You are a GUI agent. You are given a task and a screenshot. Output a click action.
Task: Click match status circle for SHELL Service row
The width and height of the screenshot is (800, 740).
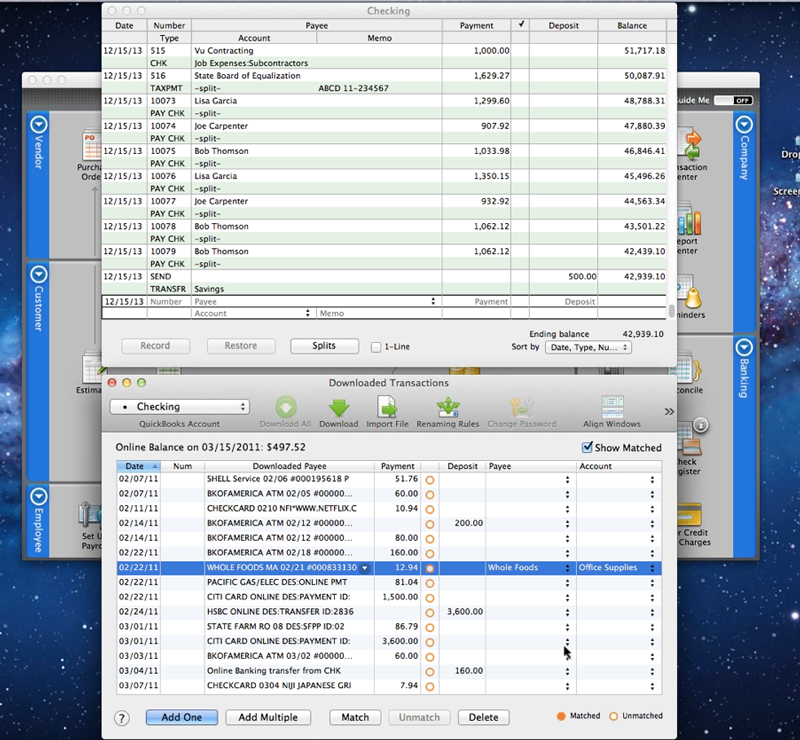[x=430, y=480]
